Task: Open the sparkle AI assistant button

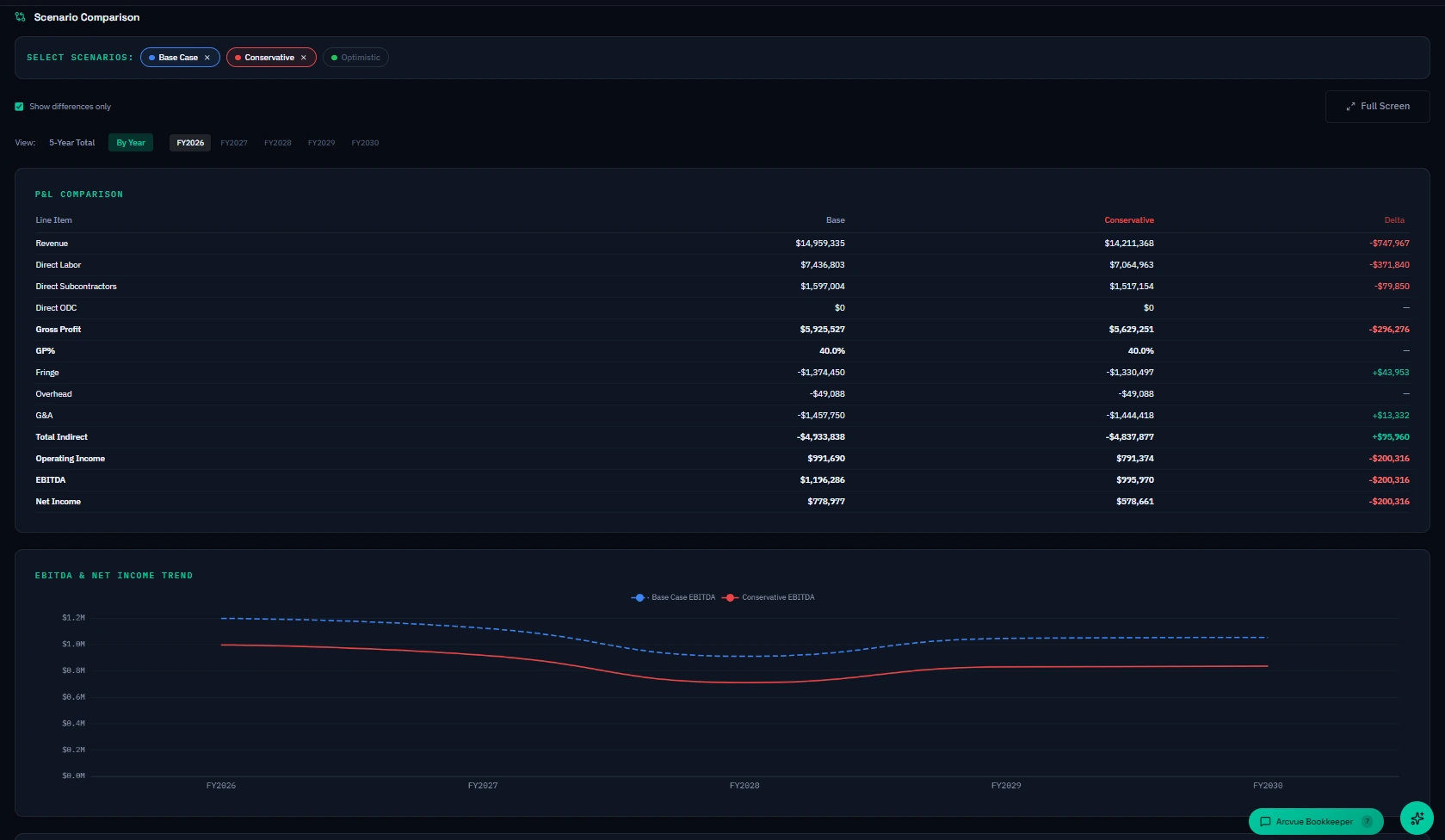Action: pyautogui.click(x=1417, y=818)
